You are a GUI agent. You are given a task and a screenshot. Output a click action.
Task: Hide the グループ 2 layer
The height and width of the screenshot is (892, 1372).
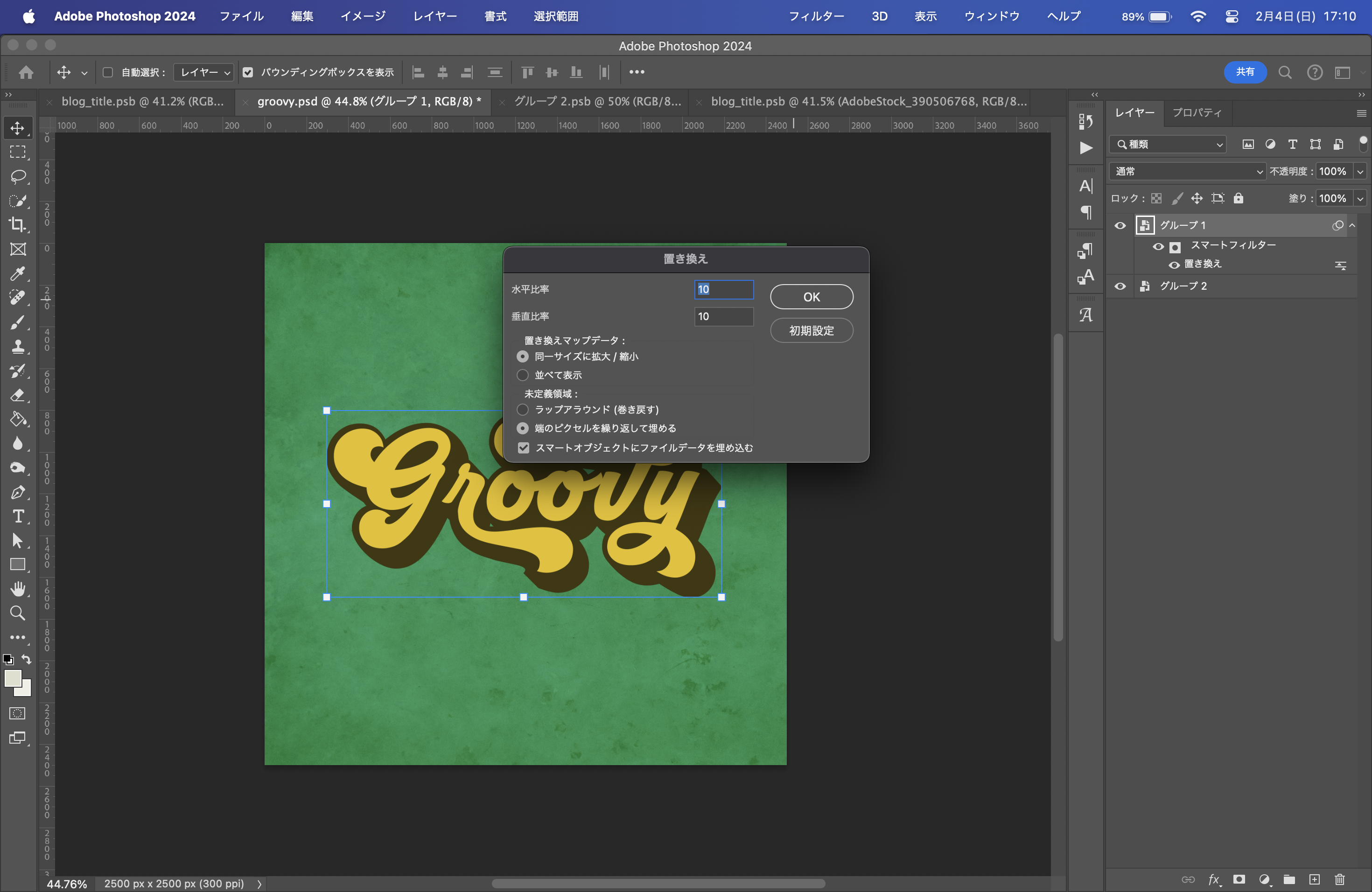click(x=1120, y=286)
